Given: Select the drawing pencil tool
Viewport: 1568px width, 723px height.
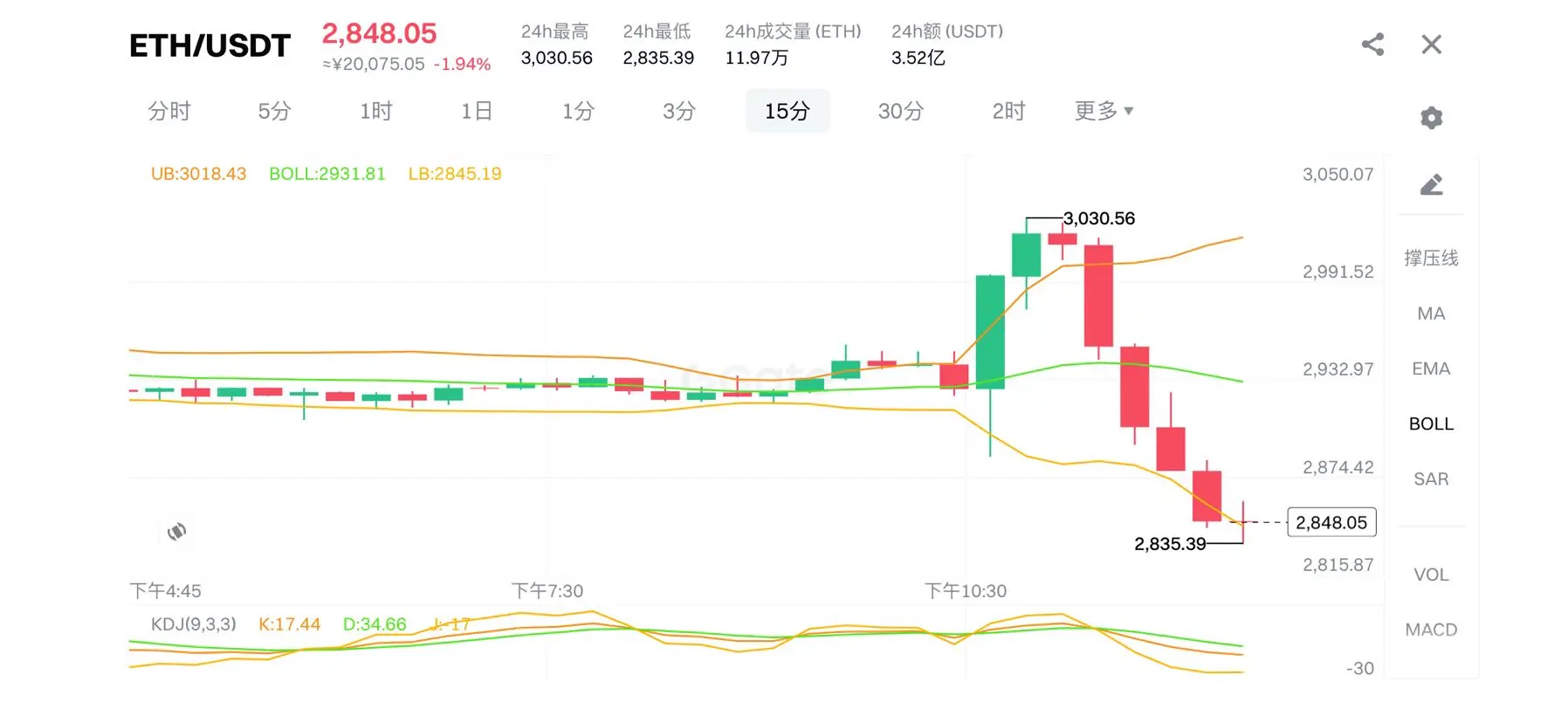Looking at the screenshot, I should 1431,184.
